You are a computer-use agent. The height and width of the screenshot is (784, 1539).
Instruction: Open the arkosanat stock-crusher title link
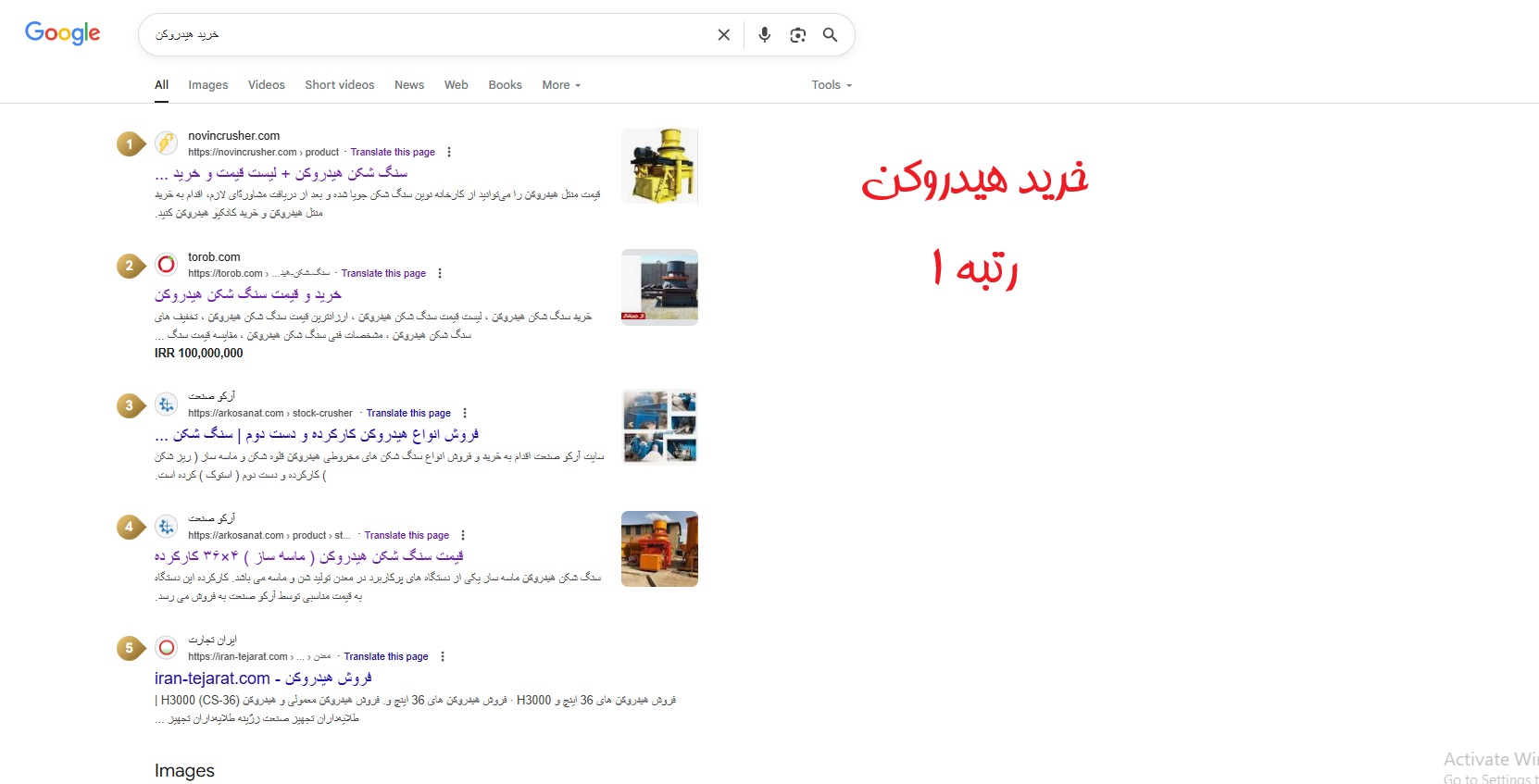pos(317,434)
